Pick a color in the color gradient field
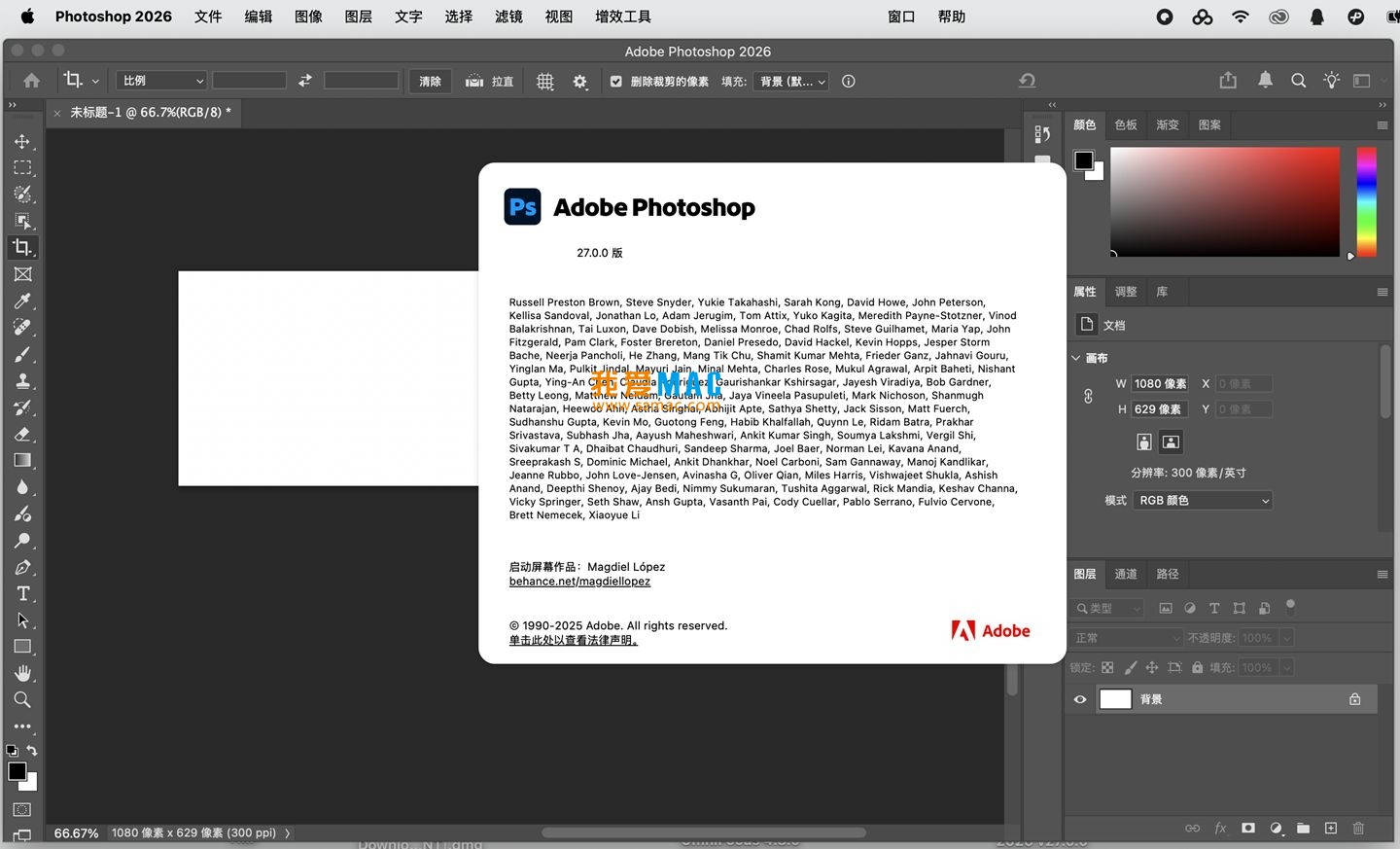The image size is (1400, 849). pyautogui.click(x=1225, y=201)
